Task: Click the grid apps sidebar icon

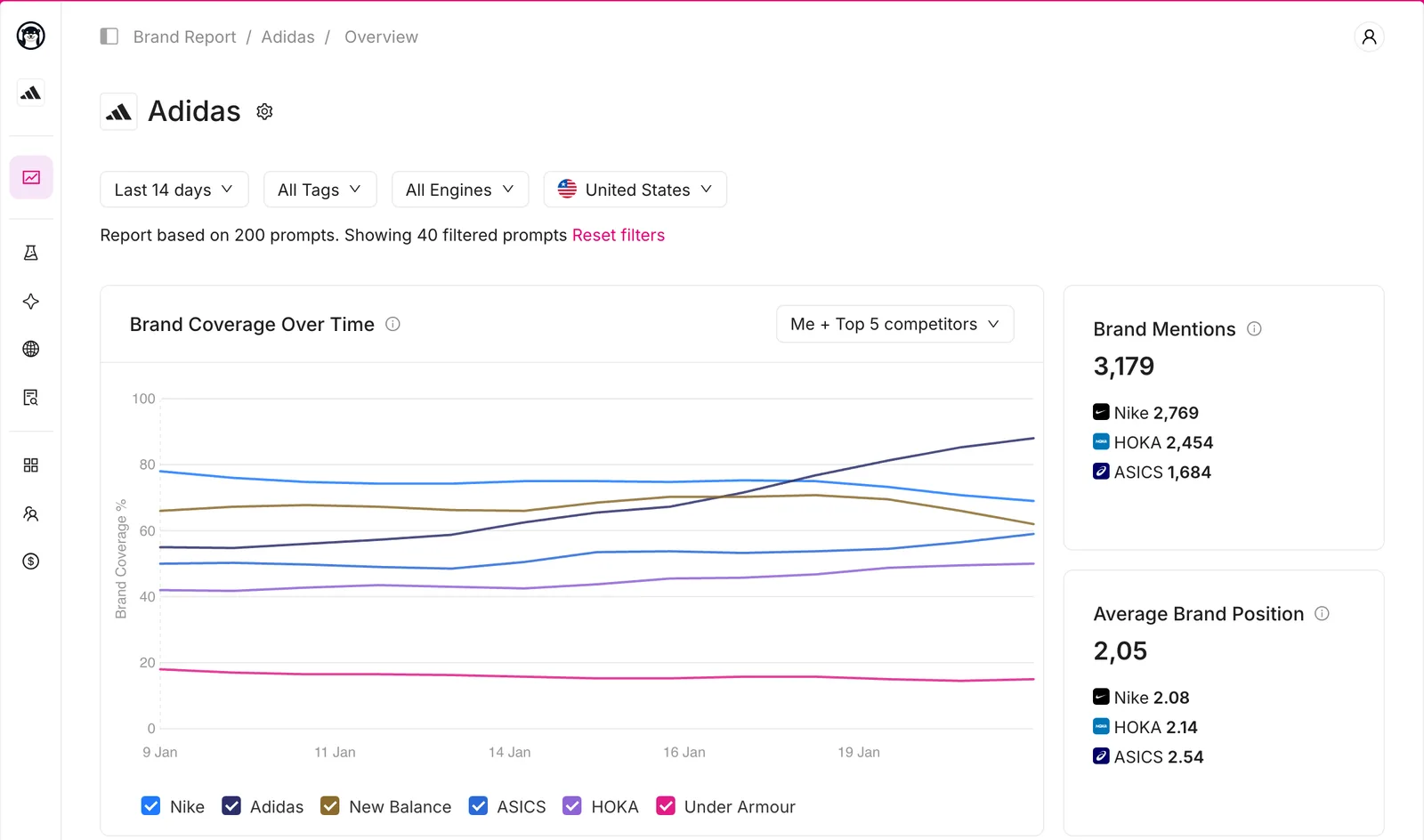Action: click(31, 465)
